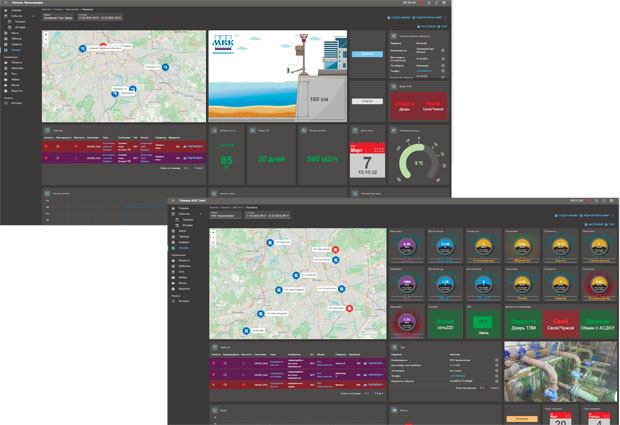Open the object selector dropdown in lower window
The image size is (620, 425).
(x=226, y=215)
